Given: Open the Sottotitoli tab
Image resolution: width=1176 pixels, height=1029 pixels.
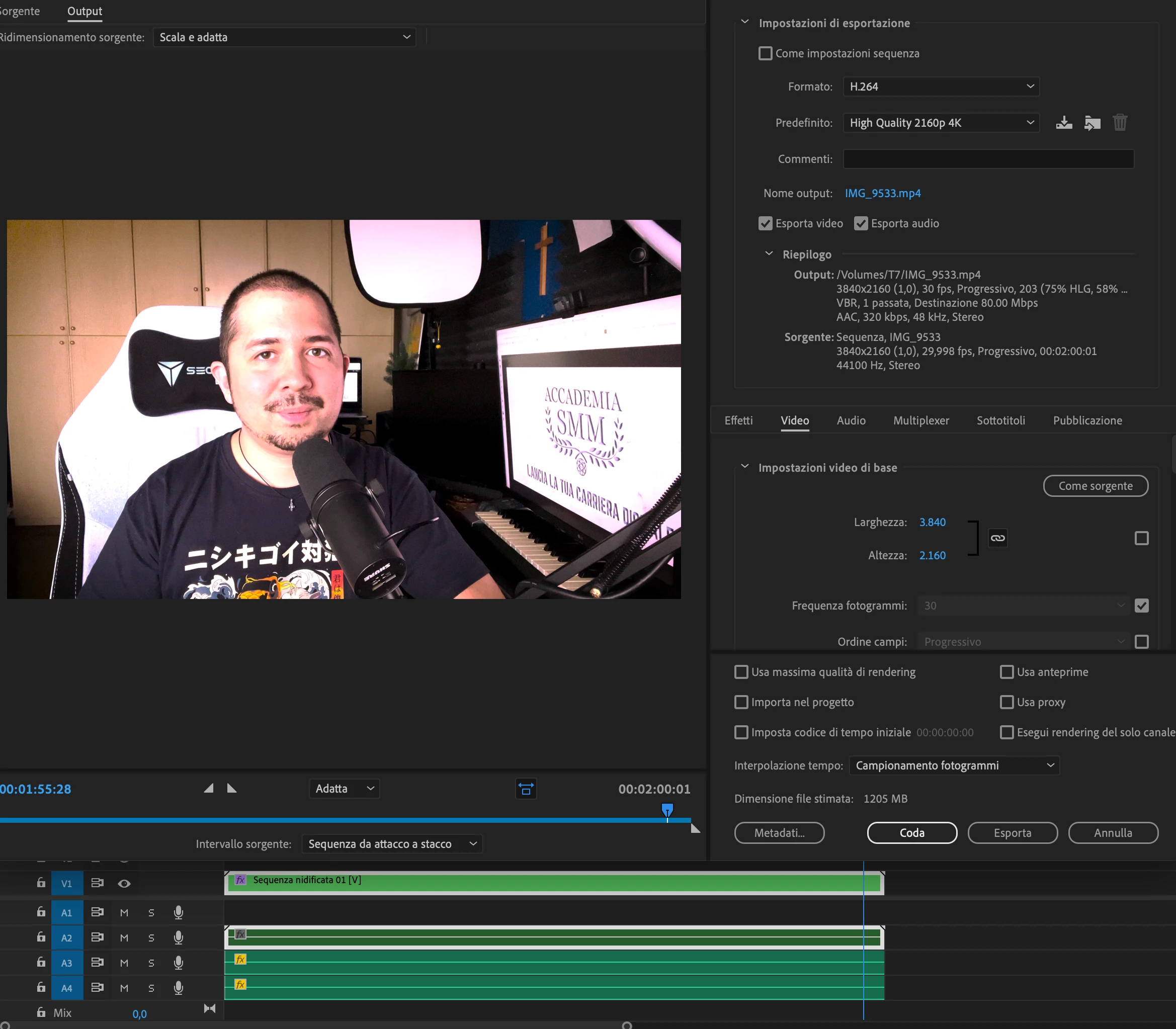Looking at the screenshot, I should click(x=1000, y=420).
